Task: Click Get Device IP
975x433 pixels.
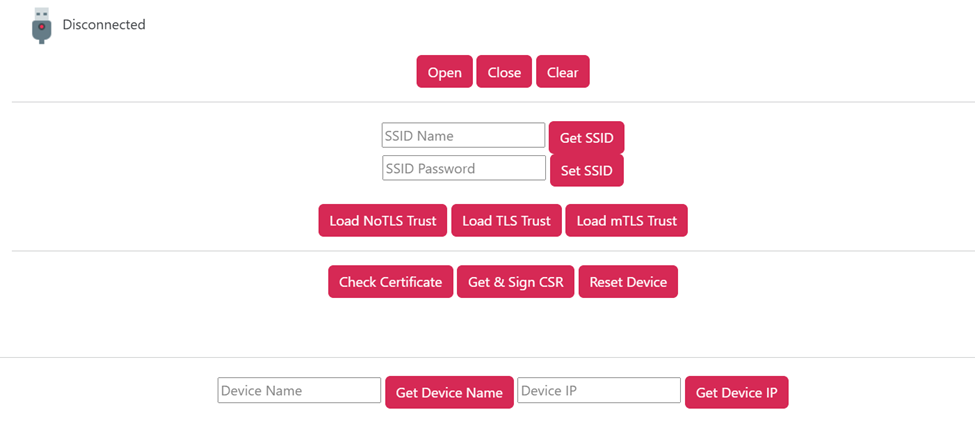Action: pos(737,392)
